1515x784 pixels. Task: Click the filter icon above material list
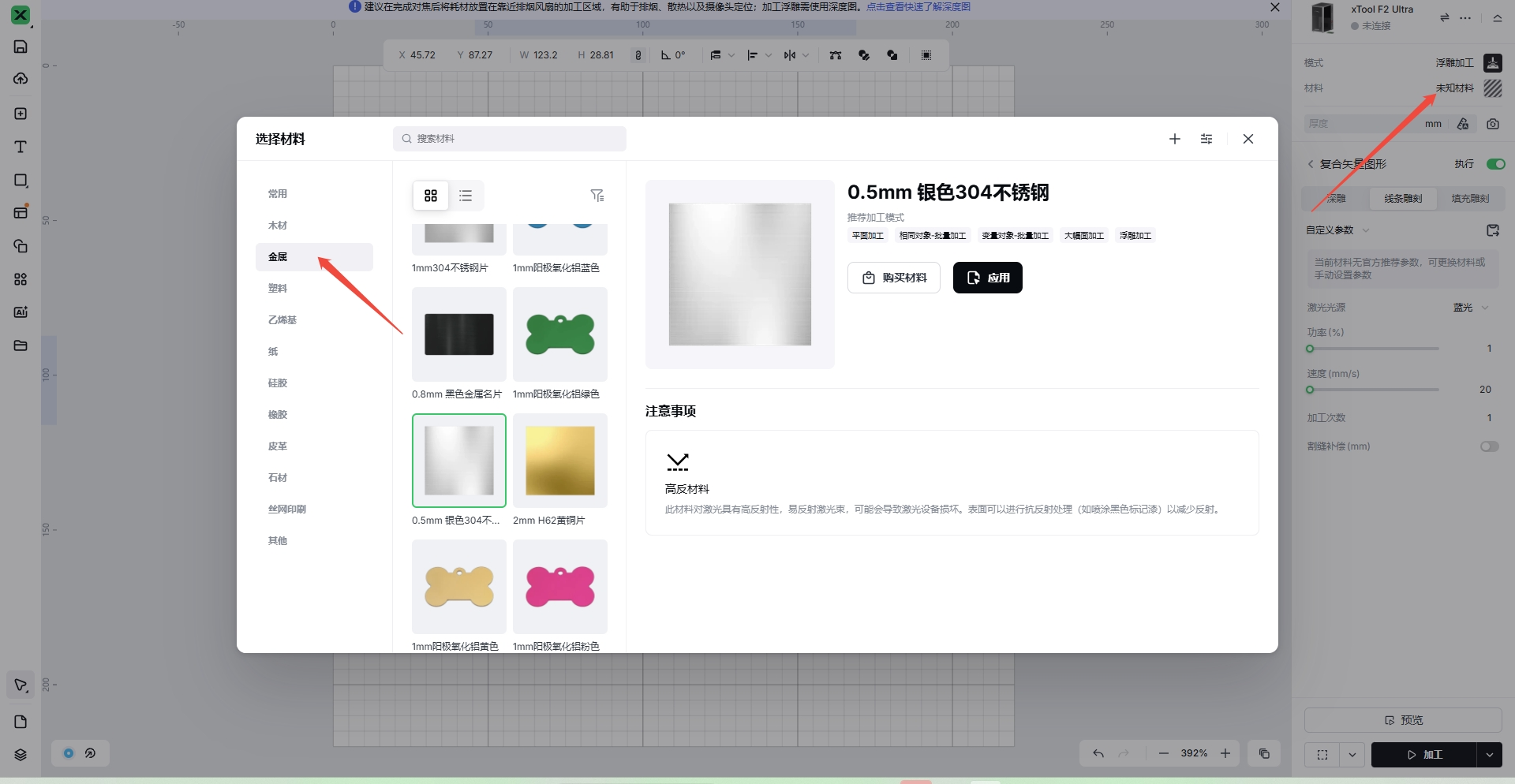(x=597, y=196)
